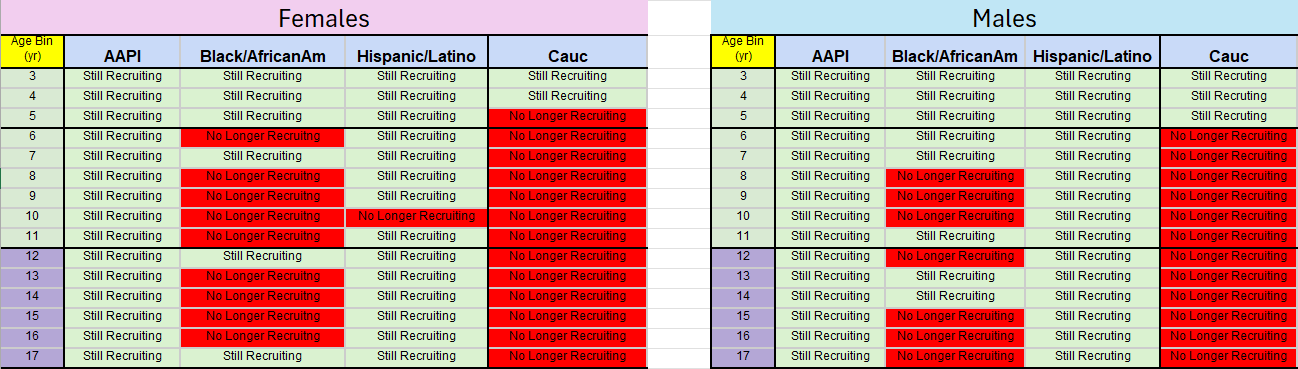
Task: Select the Males Black/AfricanAm column header
Action: pos(955,55)
